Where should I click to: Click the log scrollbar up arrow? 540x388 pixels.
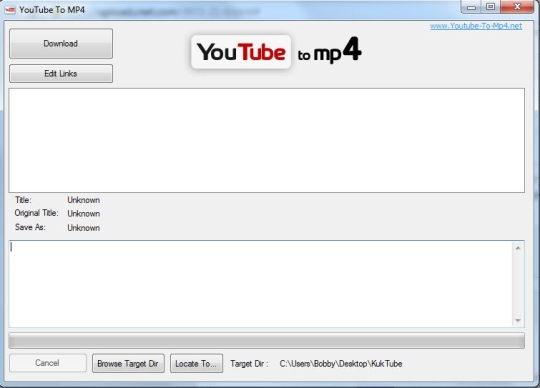coord(518,248)
